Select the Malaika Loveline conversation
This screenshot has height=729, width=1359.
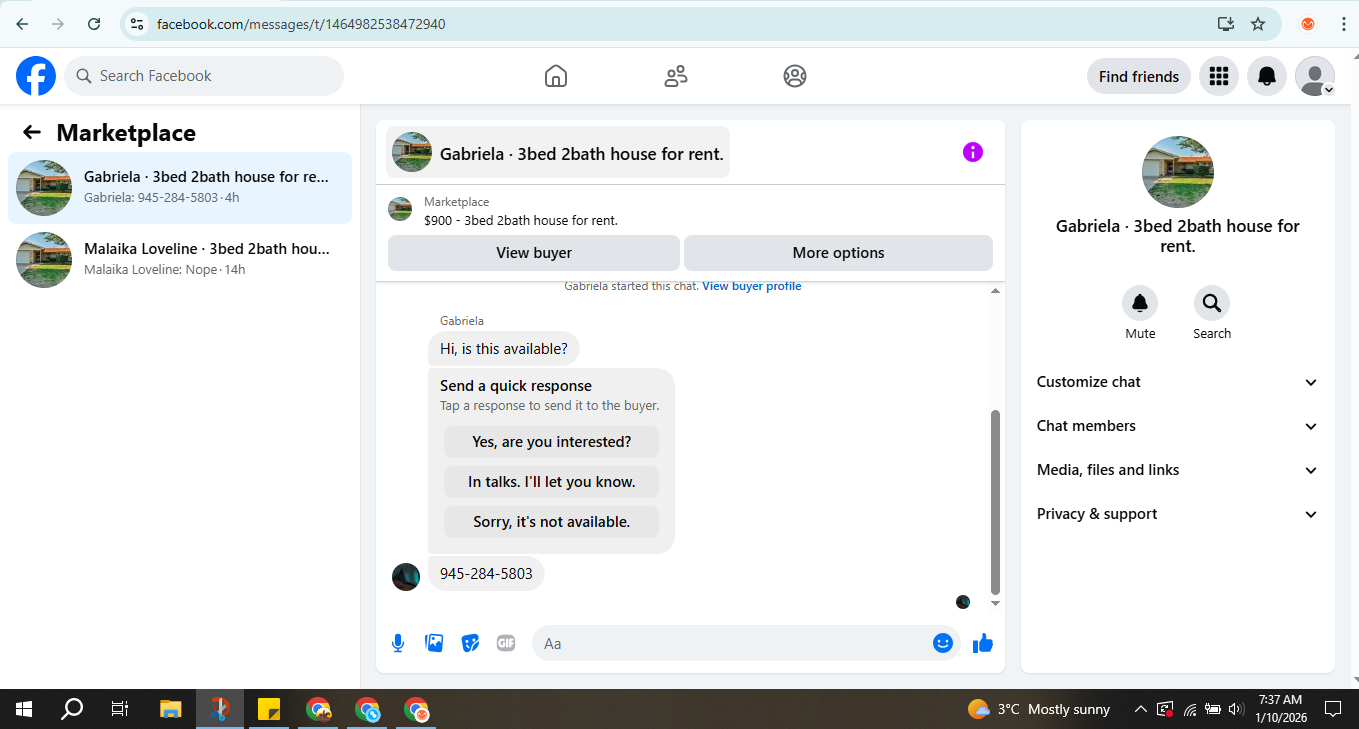[180, 260]
